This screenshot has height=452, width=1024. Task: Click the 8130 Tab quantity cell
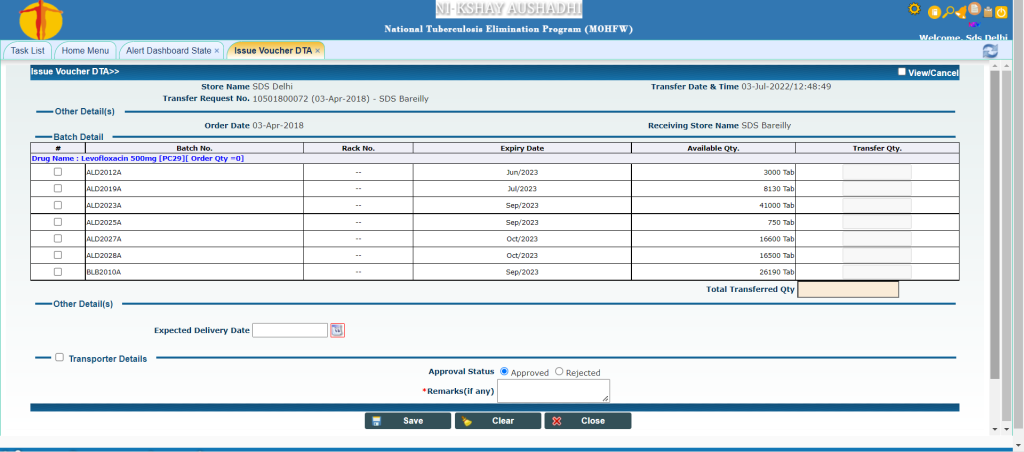713,188
